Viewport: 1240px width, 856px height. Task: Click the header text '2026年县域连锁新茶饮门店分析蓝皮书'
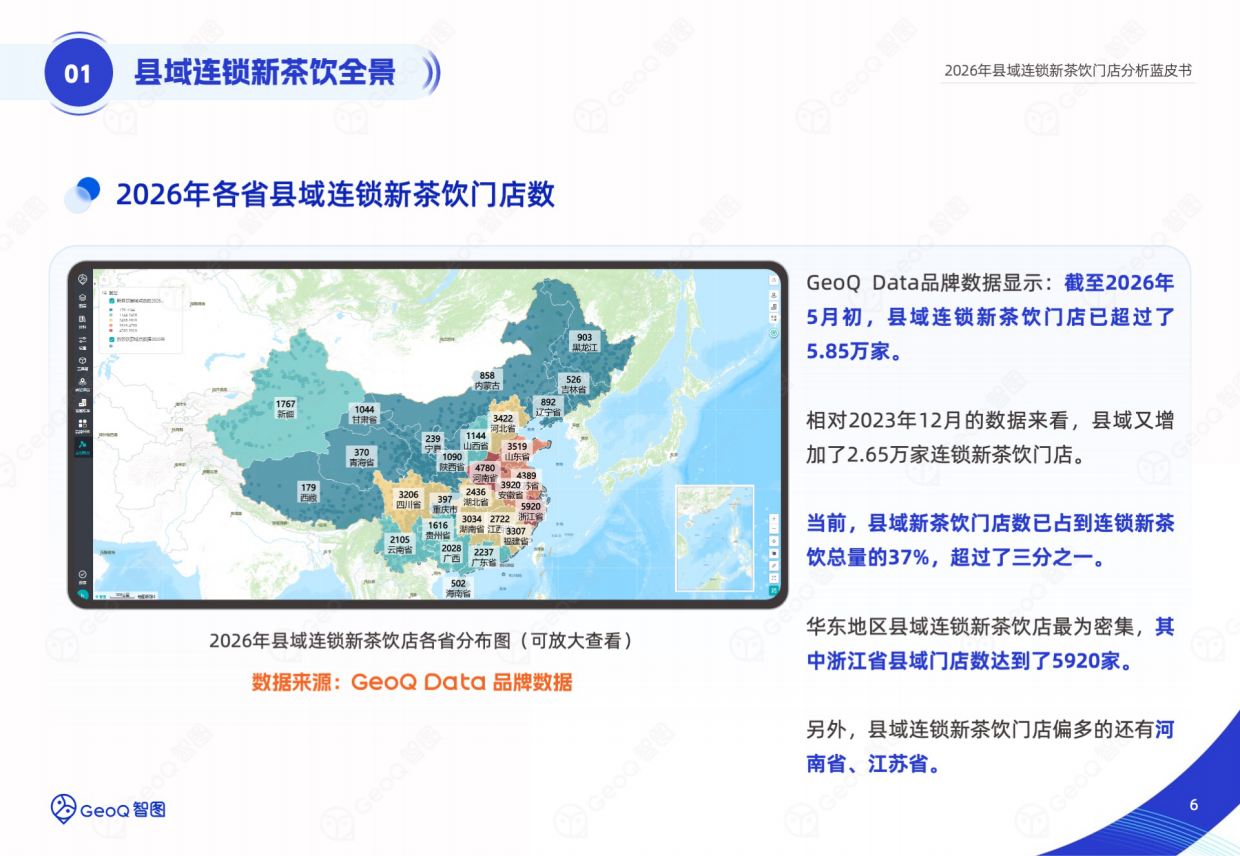[x=1068, y=71]
